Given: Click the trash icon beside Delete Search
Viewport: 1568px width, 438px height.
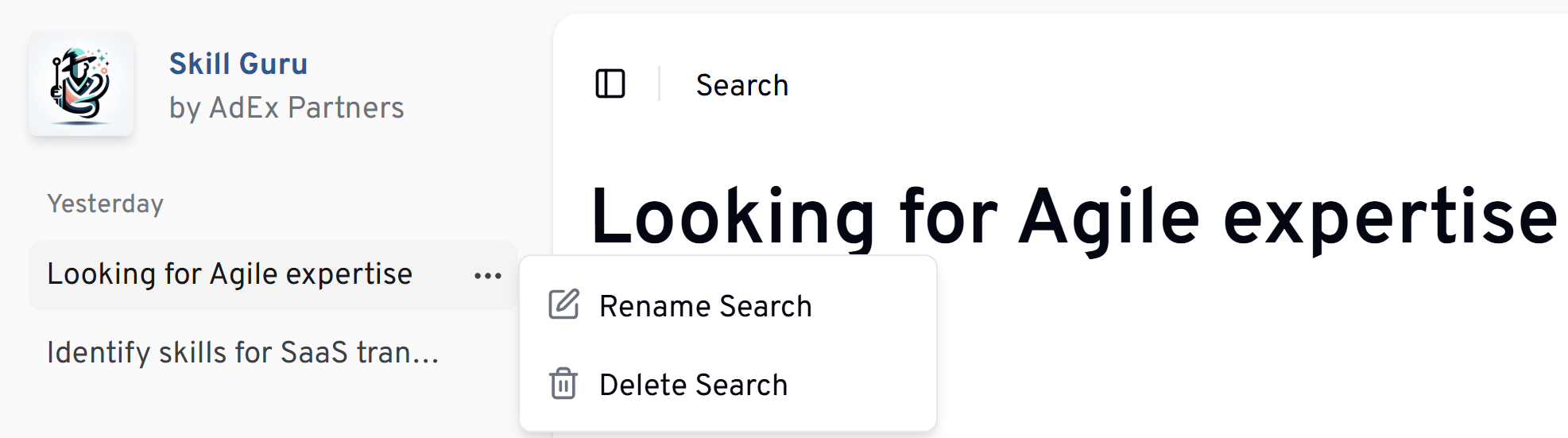Looking at the screenshot, I should click(563, 384).
